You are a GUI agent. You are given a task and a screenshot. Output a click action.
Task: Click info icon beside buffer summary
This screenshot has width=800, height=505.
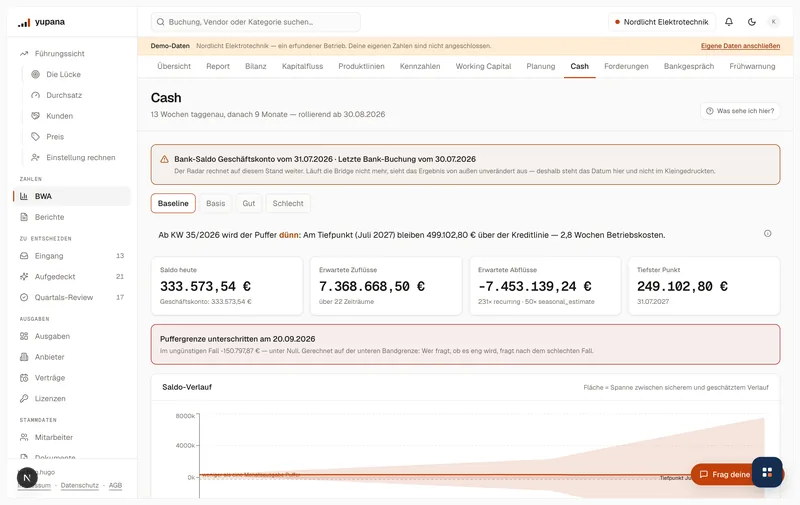(767, 234)
